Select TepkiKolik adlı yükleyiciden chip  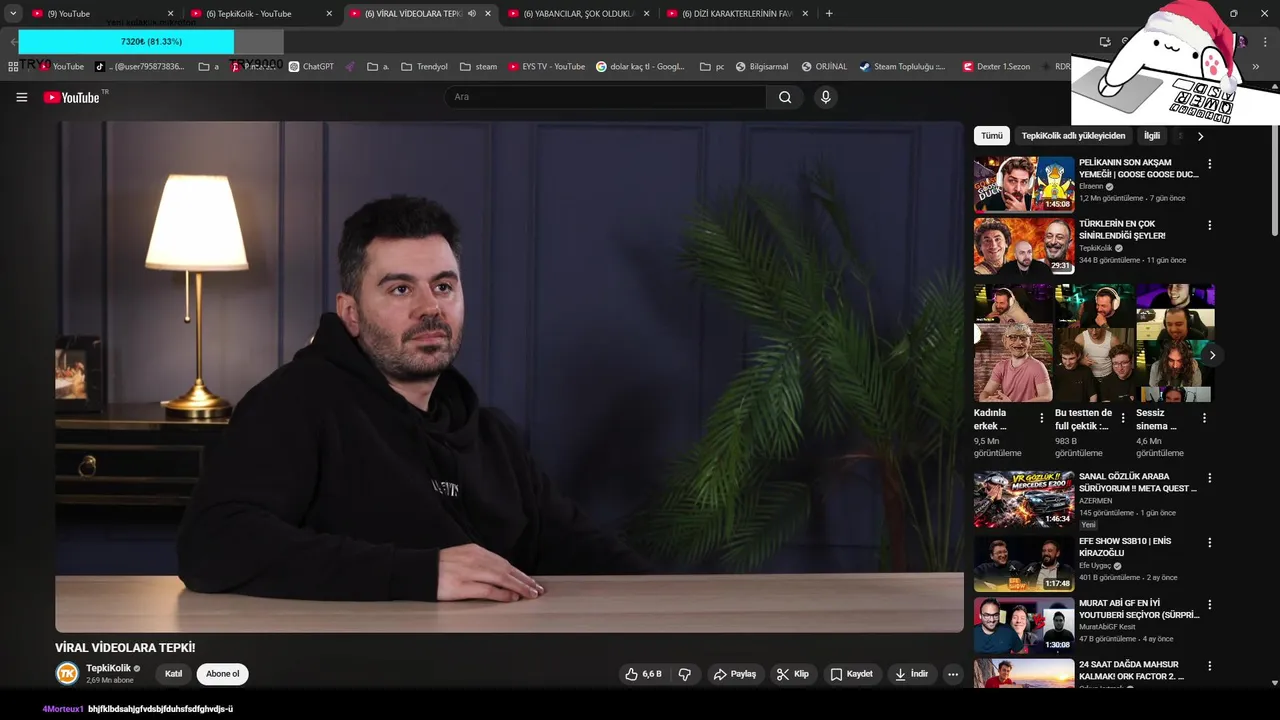click(1073, 136)
